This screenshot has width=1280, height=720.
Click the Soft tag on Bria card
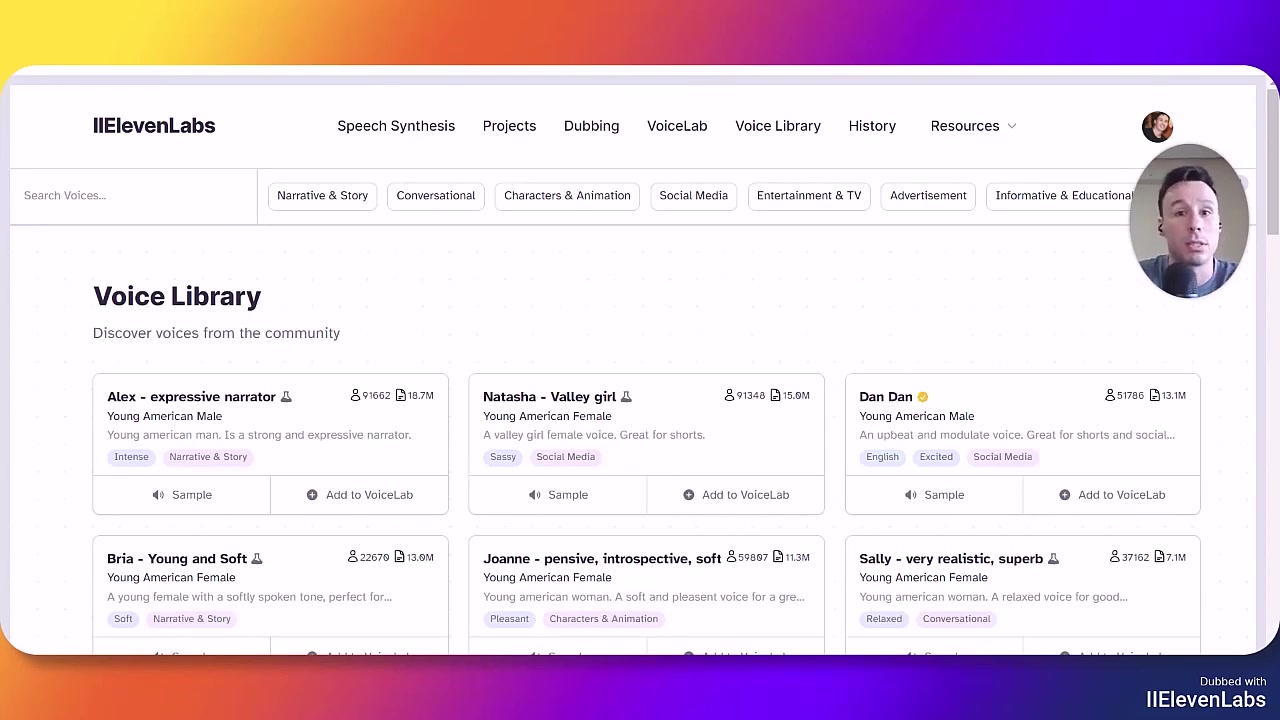pyautogui.click(x=123, y=619)
